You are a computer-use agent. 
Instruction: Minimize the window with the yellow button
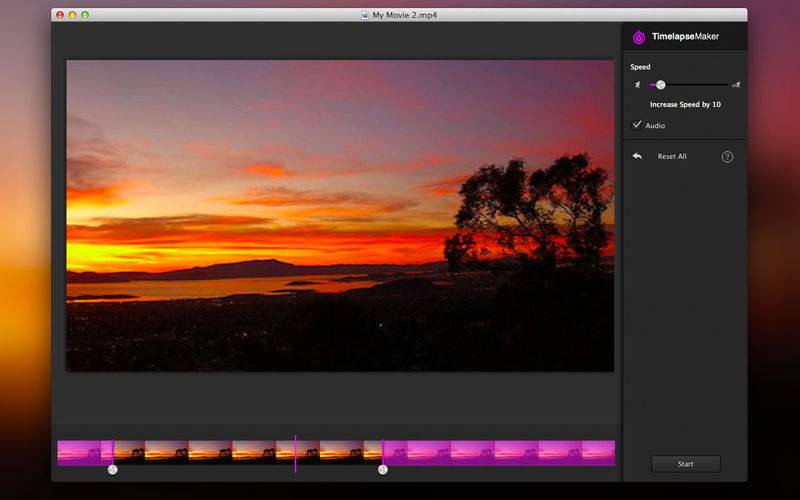click(72, 15)
